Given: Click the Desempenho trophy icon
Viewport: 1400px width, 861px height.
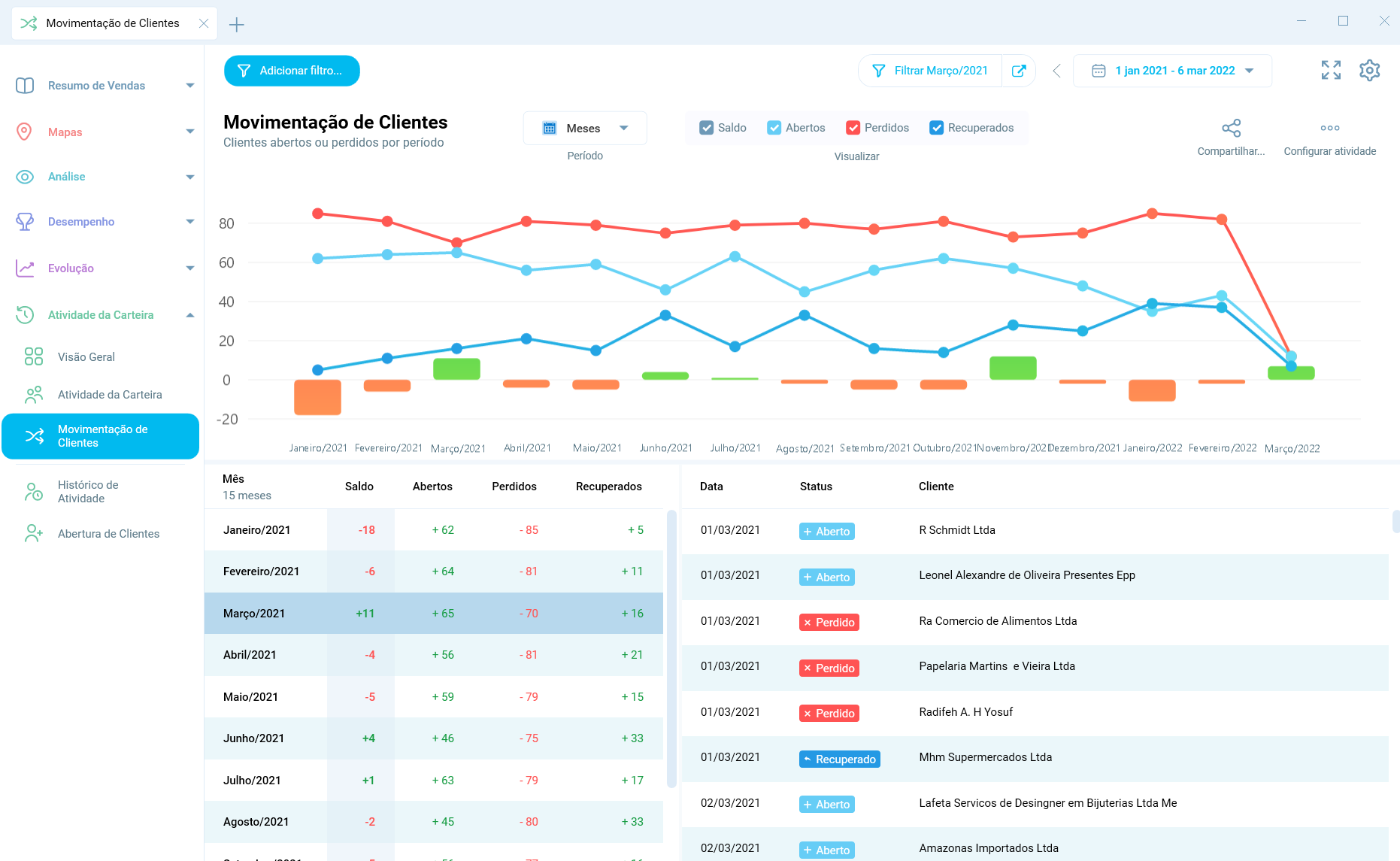Looking at the screenshot, I should pyautogui.click(x=25, y=222).
